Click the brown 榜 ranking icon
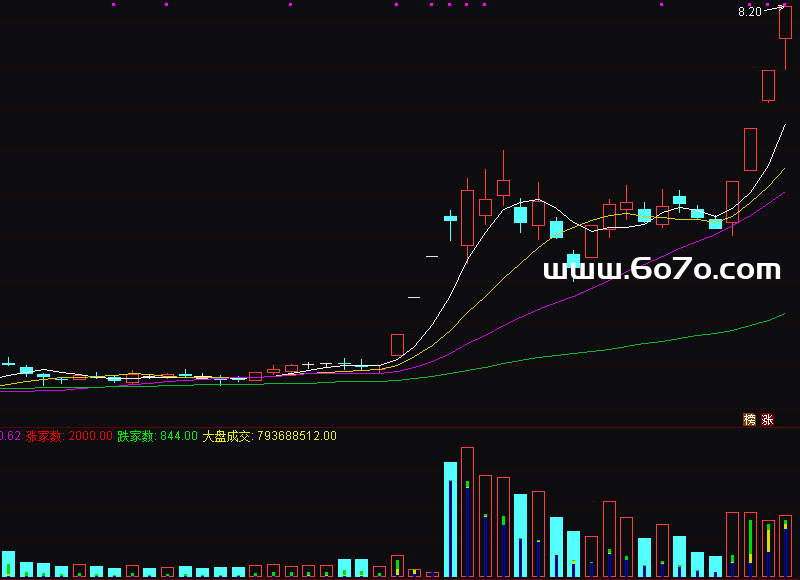The height and width of the screenshot is (580, 800). point(749,419)
